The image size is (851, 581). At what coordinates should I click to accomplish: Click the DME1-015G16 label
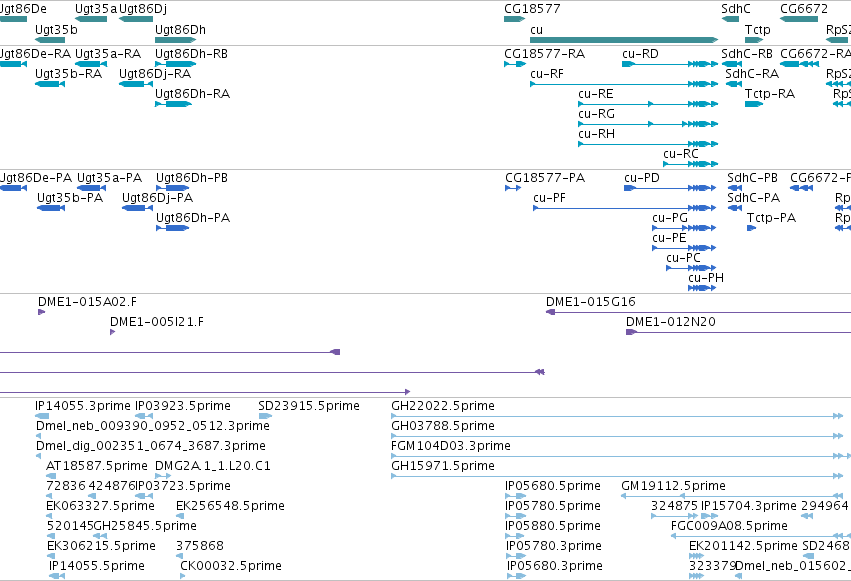590,302
